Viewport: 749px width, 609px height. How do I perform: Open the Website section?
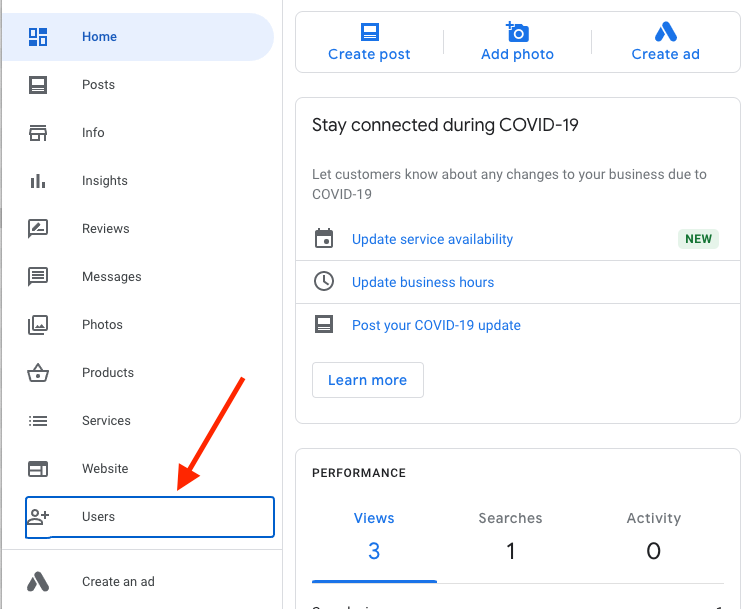click(138, 469)
